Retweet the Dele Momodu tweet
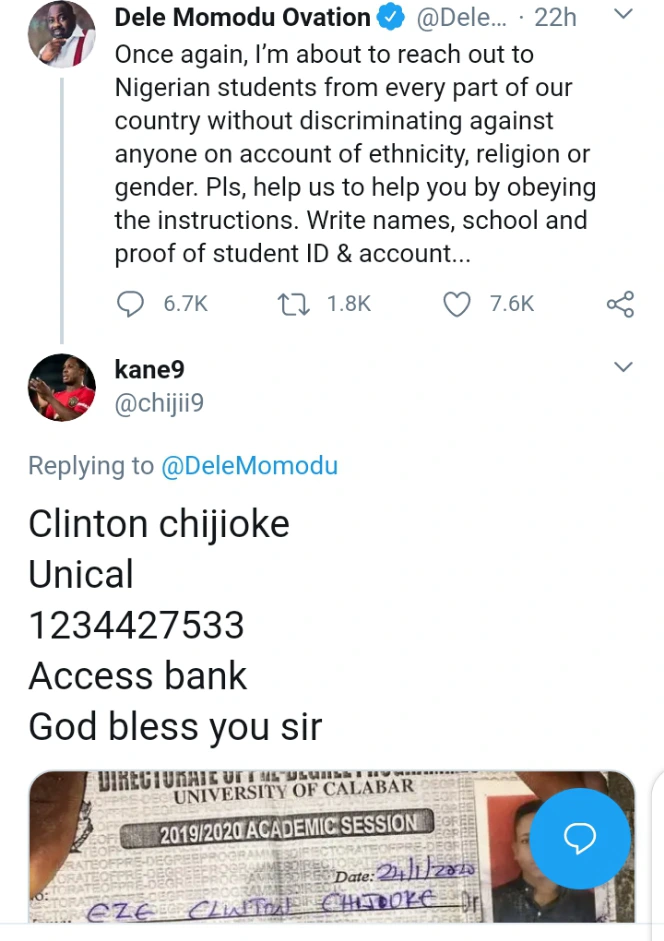Viewport: 664px width, 941px height. pos(294,304)
